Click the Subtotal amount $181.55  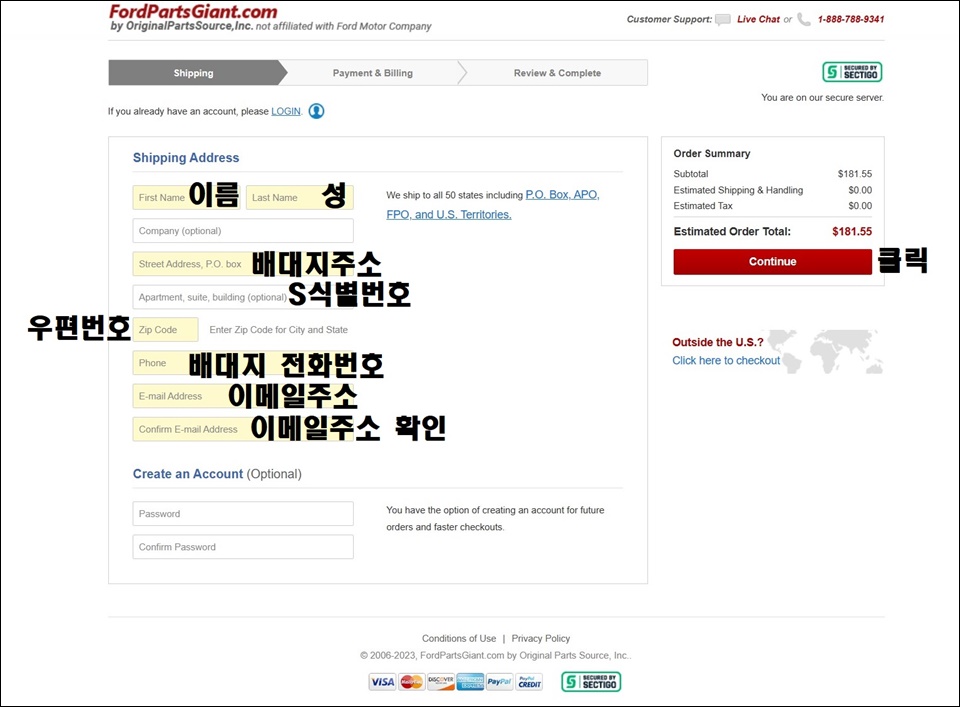(x=855, y=174)
